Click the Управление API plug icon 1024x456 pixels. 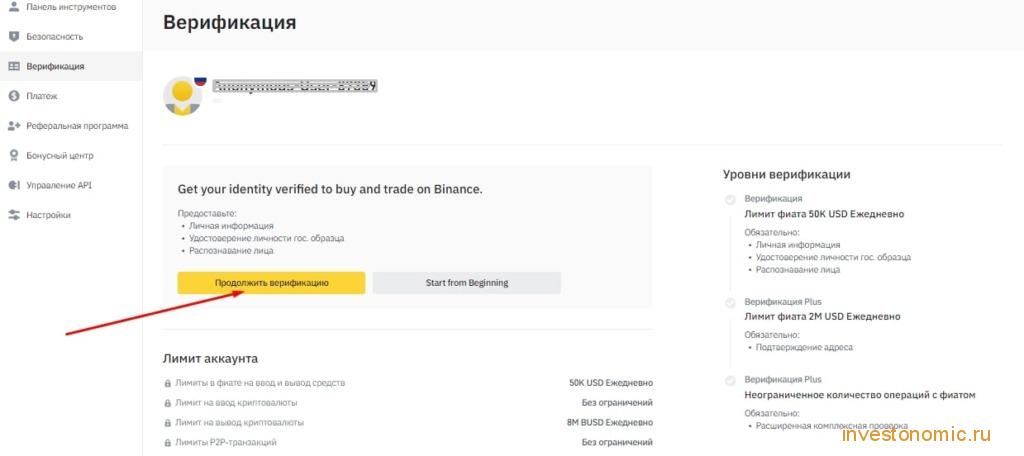click(13, 186)
